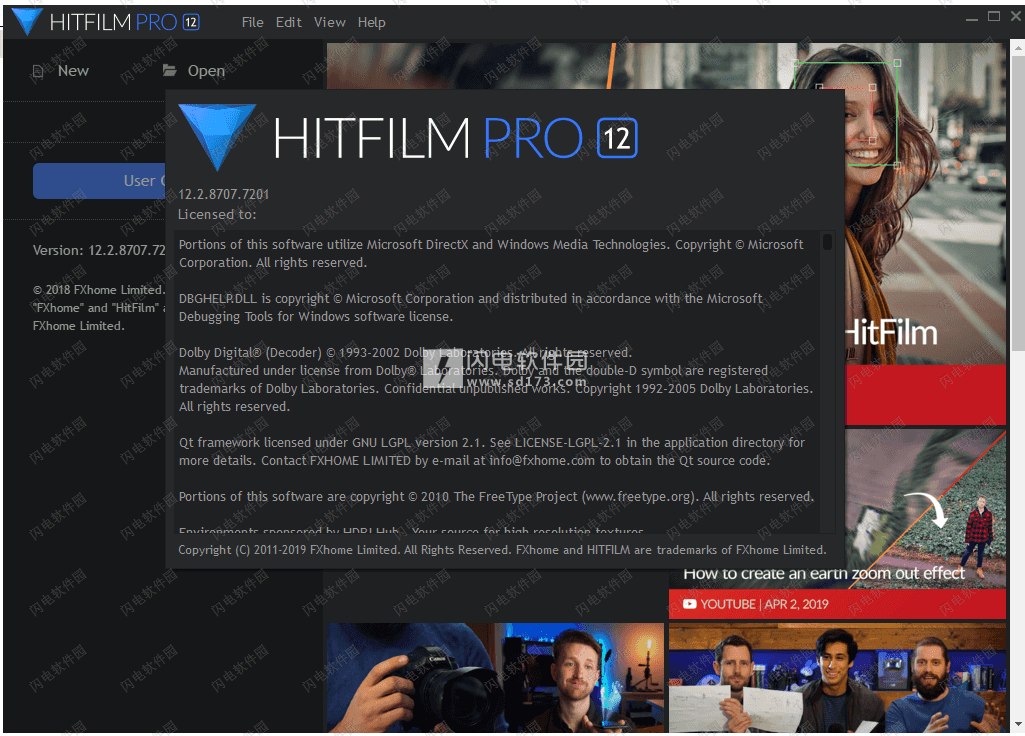1025x736 pixels.
Task: Click the Version text in left sidebar
Action: pos(99,250)
